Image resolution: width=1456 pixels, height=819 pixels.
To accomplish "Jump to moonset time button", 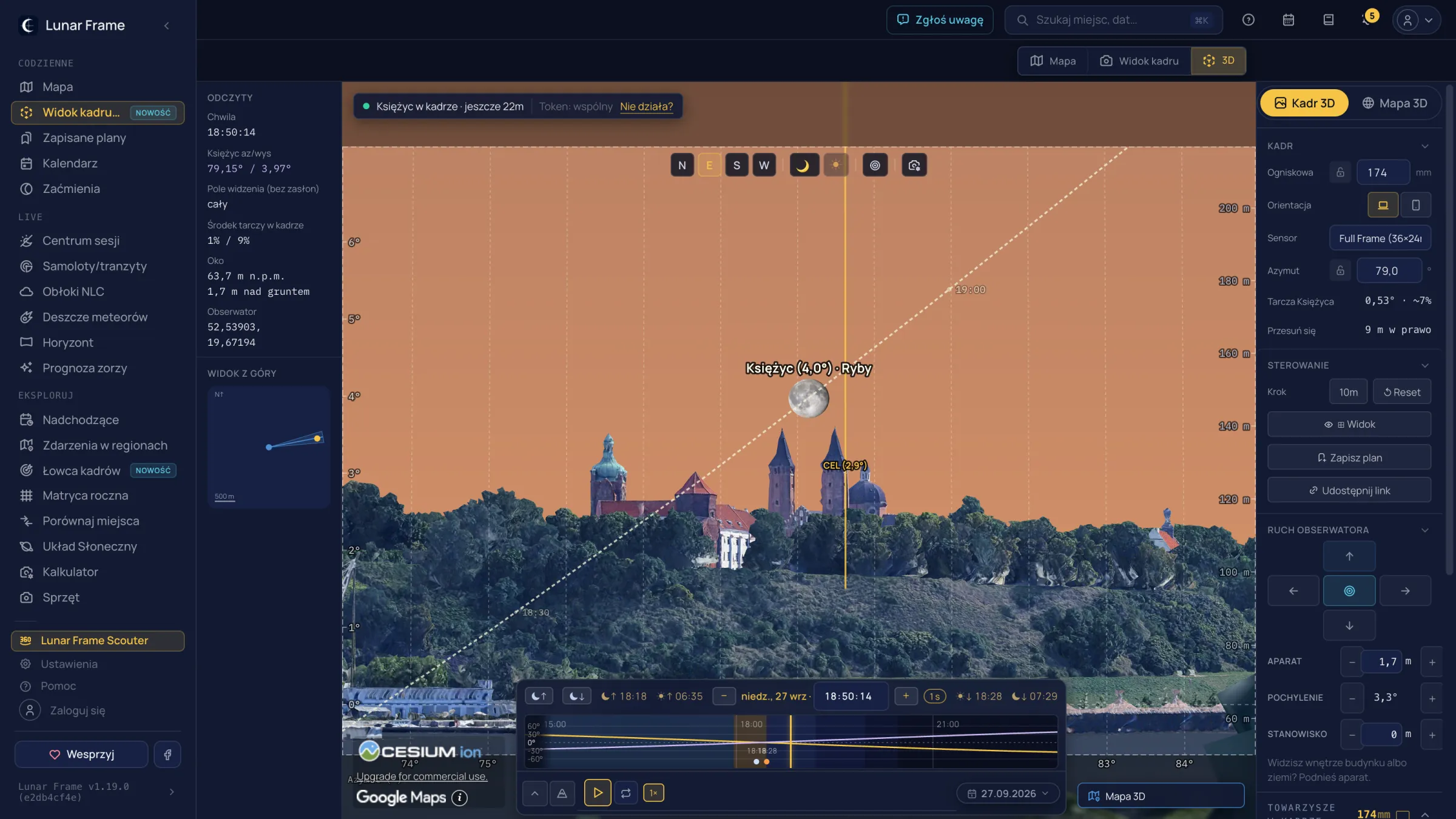I will click(x=576, y=696).
